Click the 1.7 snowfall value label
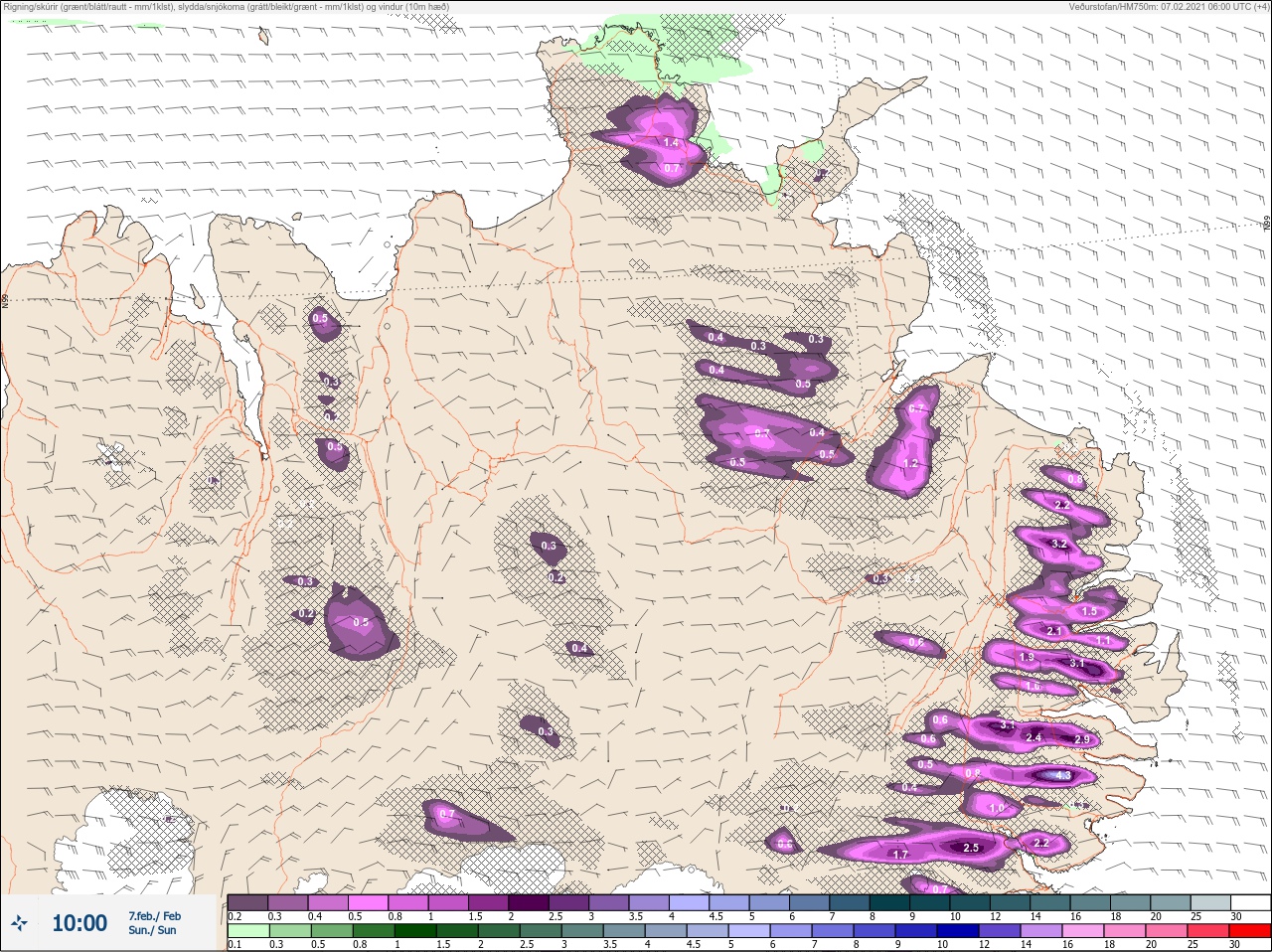1272x952 pixels. [x=900, y=855]
